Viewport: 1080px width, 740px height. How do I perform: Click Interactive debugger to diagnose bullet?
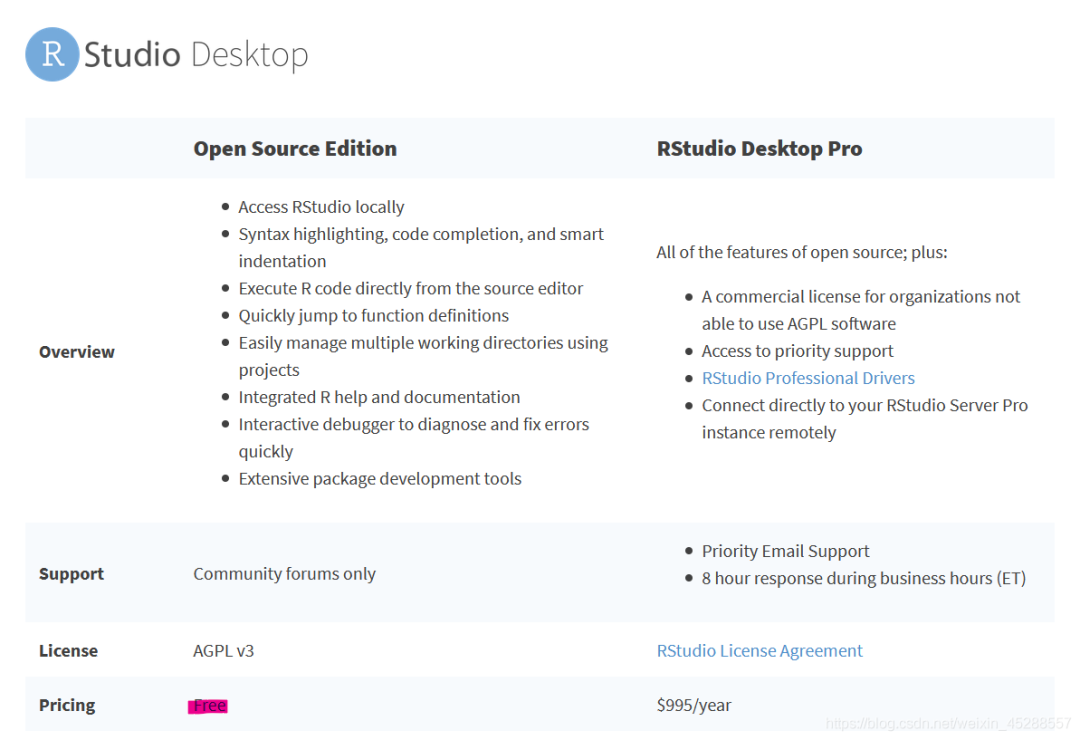pos(413,438)
